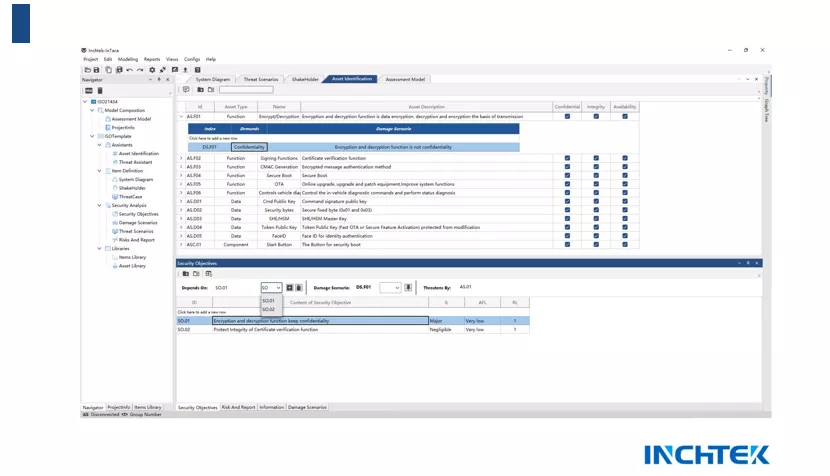
Task: Toggle Integrity checkbox for AS.F02
Action: (596, 158)
